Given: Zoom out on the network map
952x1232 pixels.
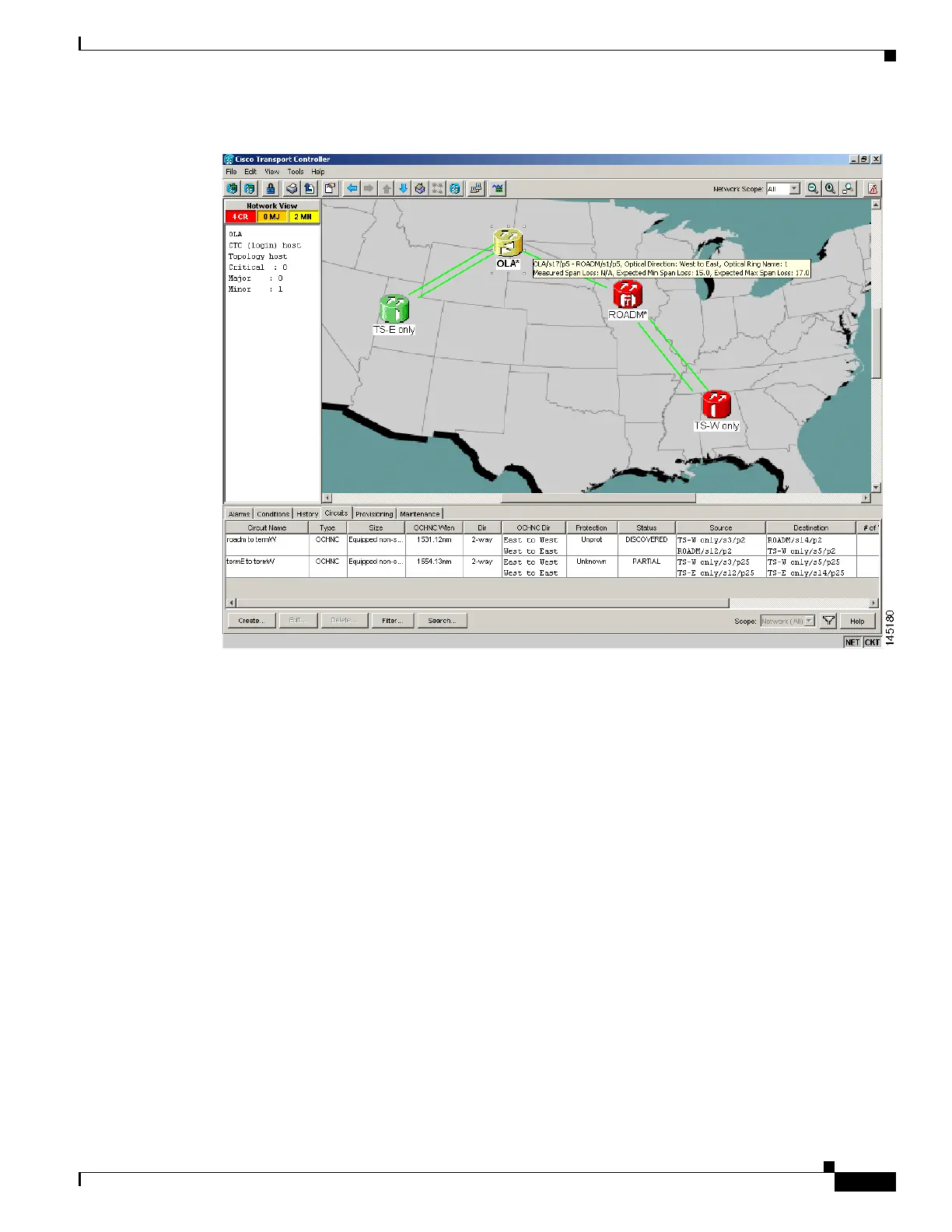Looking at the screenshot, I should pyautogui.click(x=813, y=188).
